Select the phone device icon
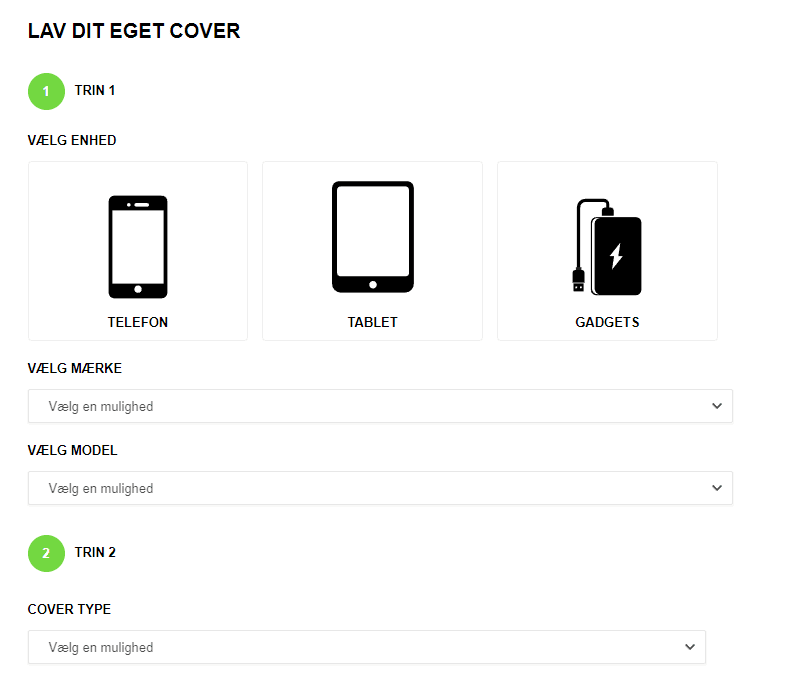Viewport: 790px width, 686px height. click(x=138, y=246)
